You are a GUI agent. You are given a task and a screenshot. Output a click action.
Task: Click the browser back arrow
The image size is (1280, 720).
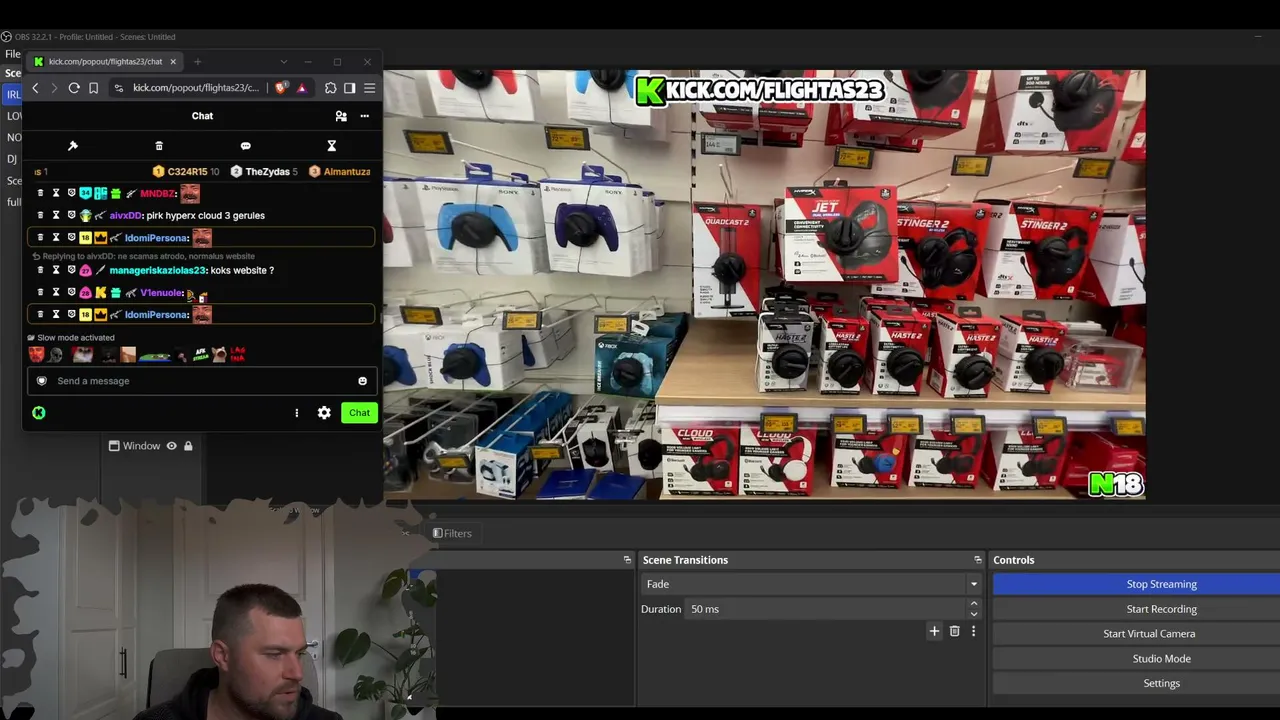[35, 88]
